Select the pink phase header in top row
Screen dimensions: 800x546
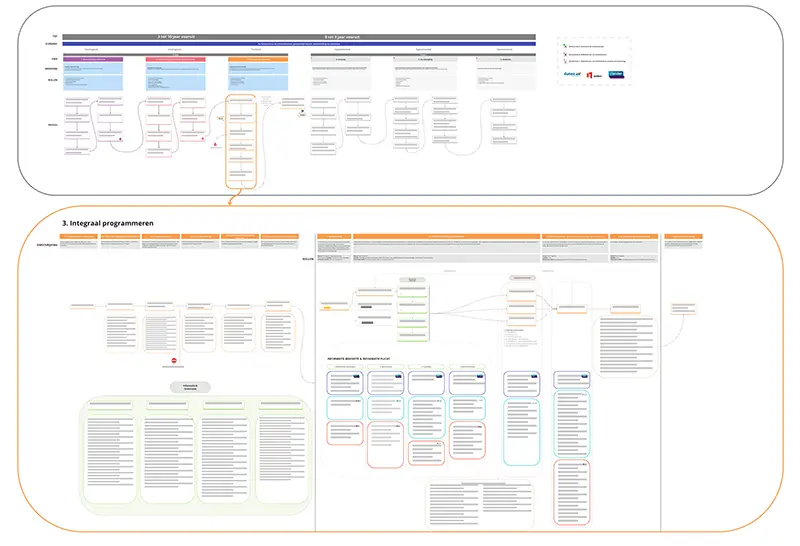(176, 60)
